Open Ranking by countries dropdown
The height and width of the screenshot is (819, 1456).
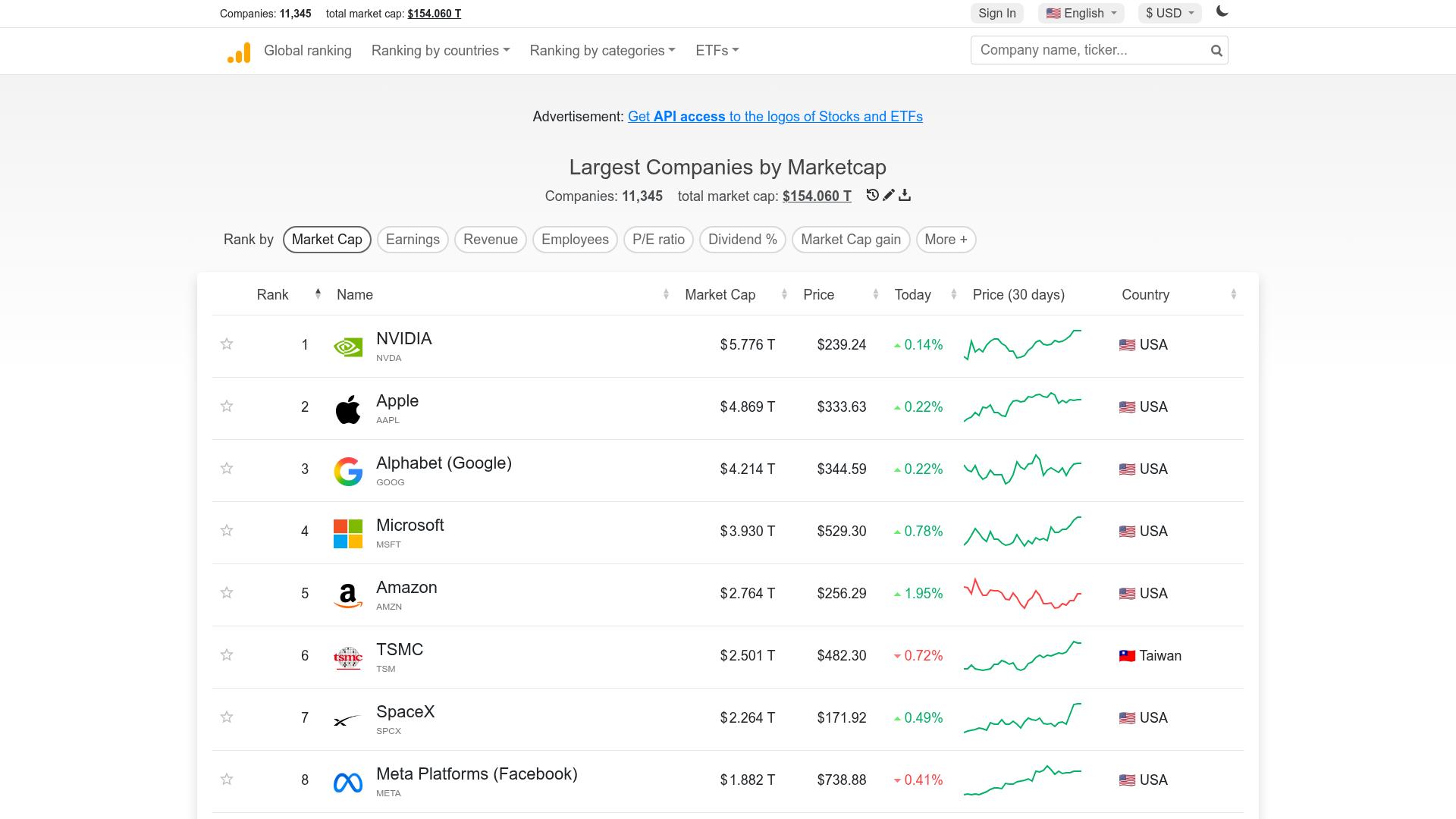[441, 51]
